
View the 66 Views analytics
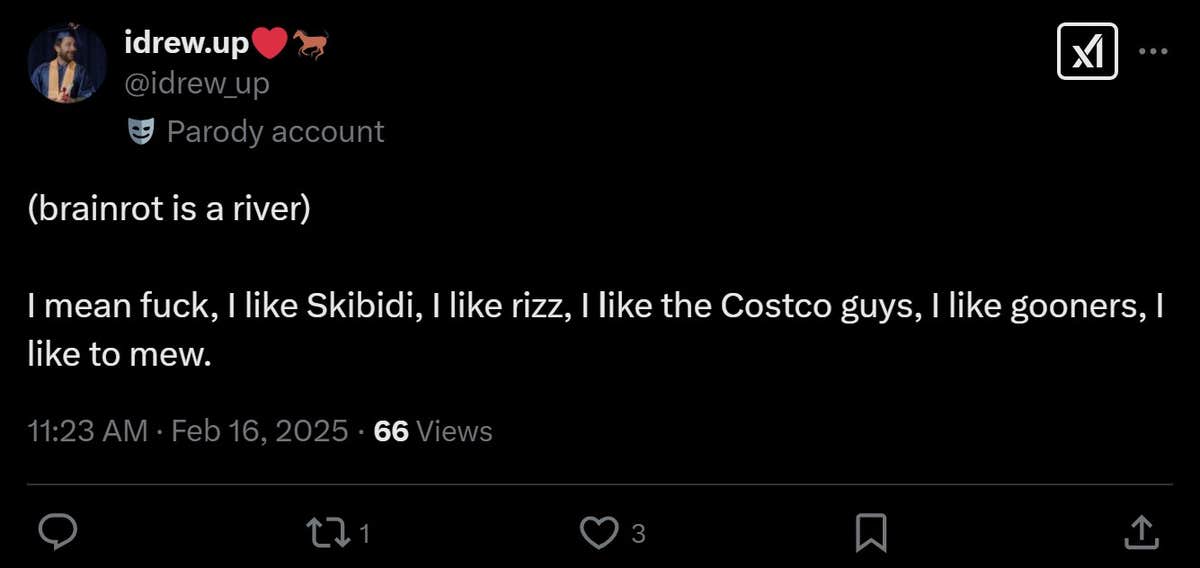point(433,431)
